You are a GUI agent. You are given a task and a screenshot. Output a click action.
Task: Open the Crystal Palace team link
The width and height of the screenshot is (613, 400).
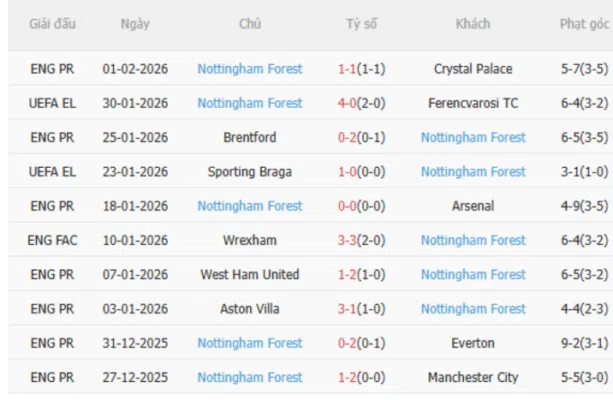(473, 69)
